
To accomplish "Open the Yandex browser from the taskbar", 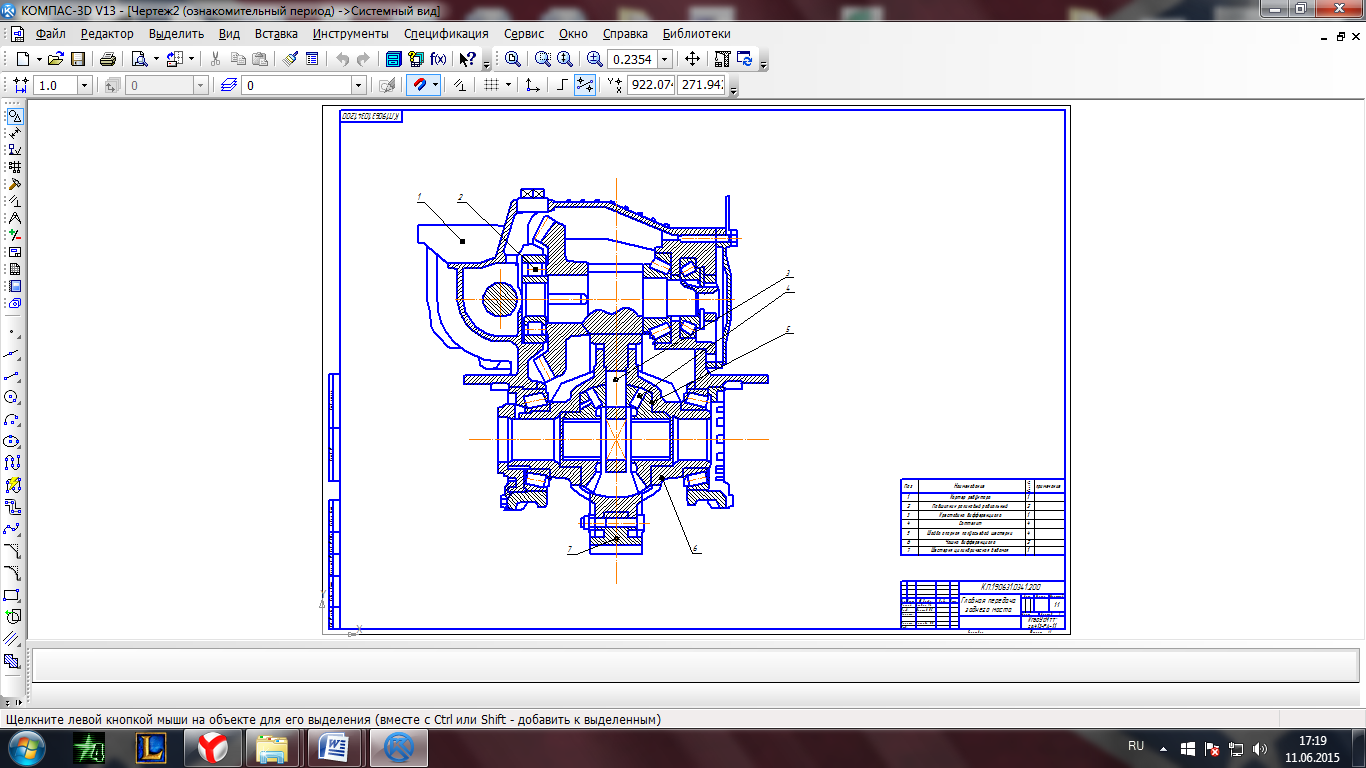I will click(x=211, y=747).
